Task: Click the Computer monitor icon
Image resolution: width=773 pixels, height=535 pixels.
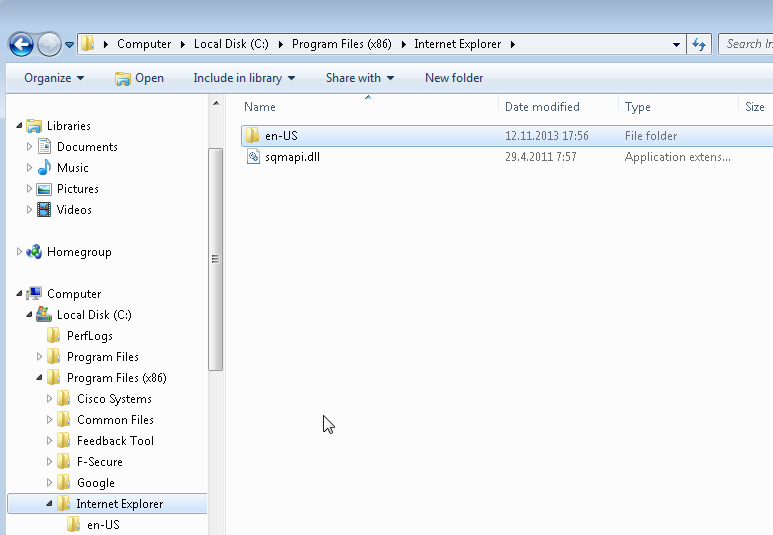Action: click(34, 293)
